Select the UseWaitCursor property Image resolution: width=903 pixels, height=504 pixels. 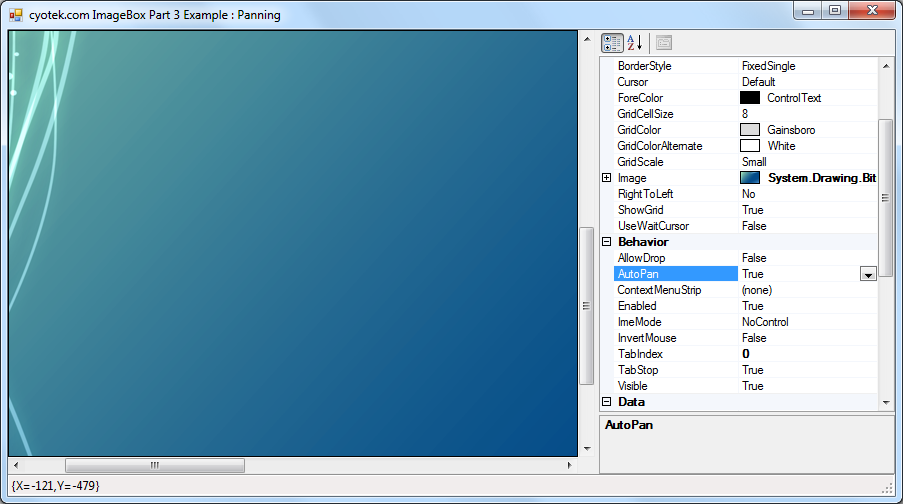point(653,226)
